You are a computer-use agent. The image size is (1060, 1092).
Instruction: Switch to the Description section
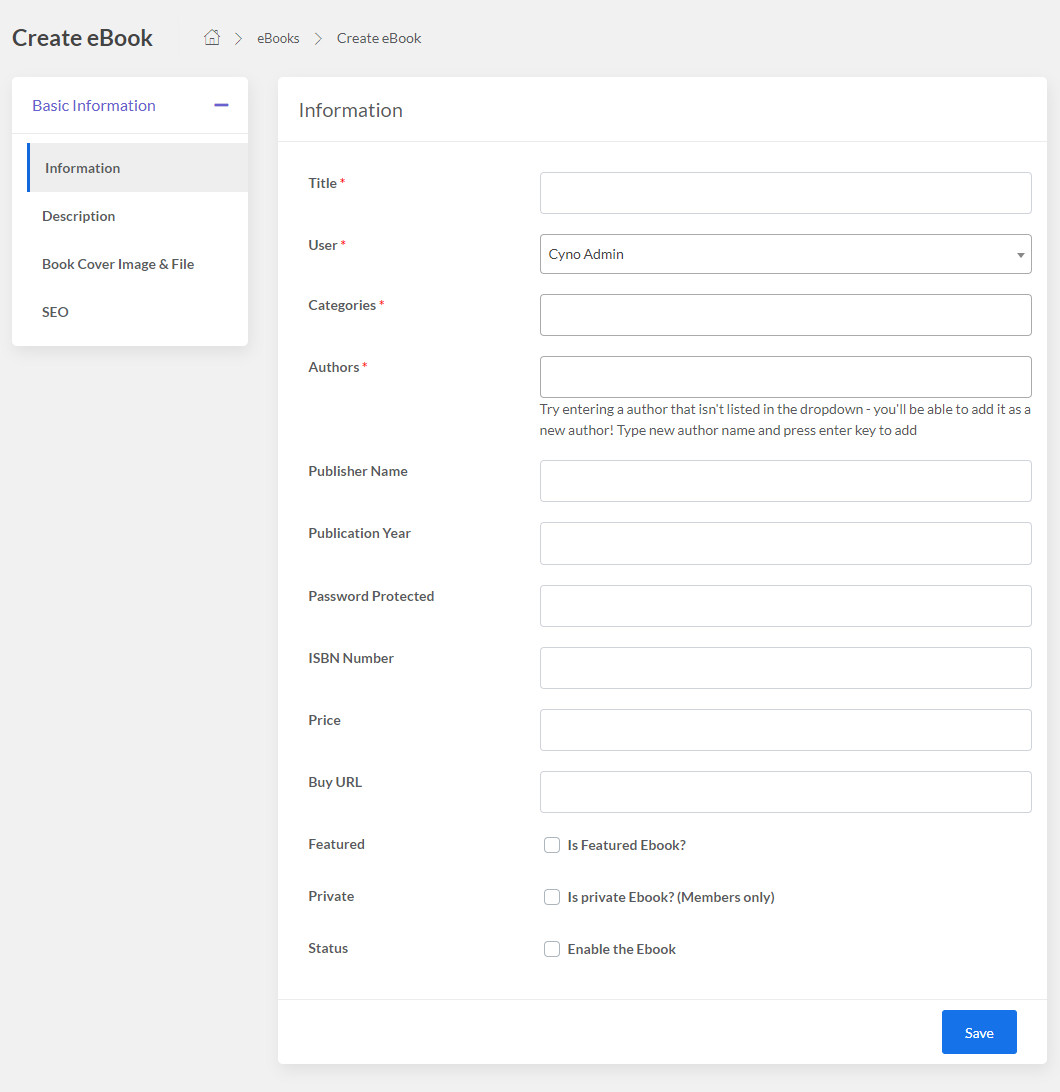tap(78, 216)
